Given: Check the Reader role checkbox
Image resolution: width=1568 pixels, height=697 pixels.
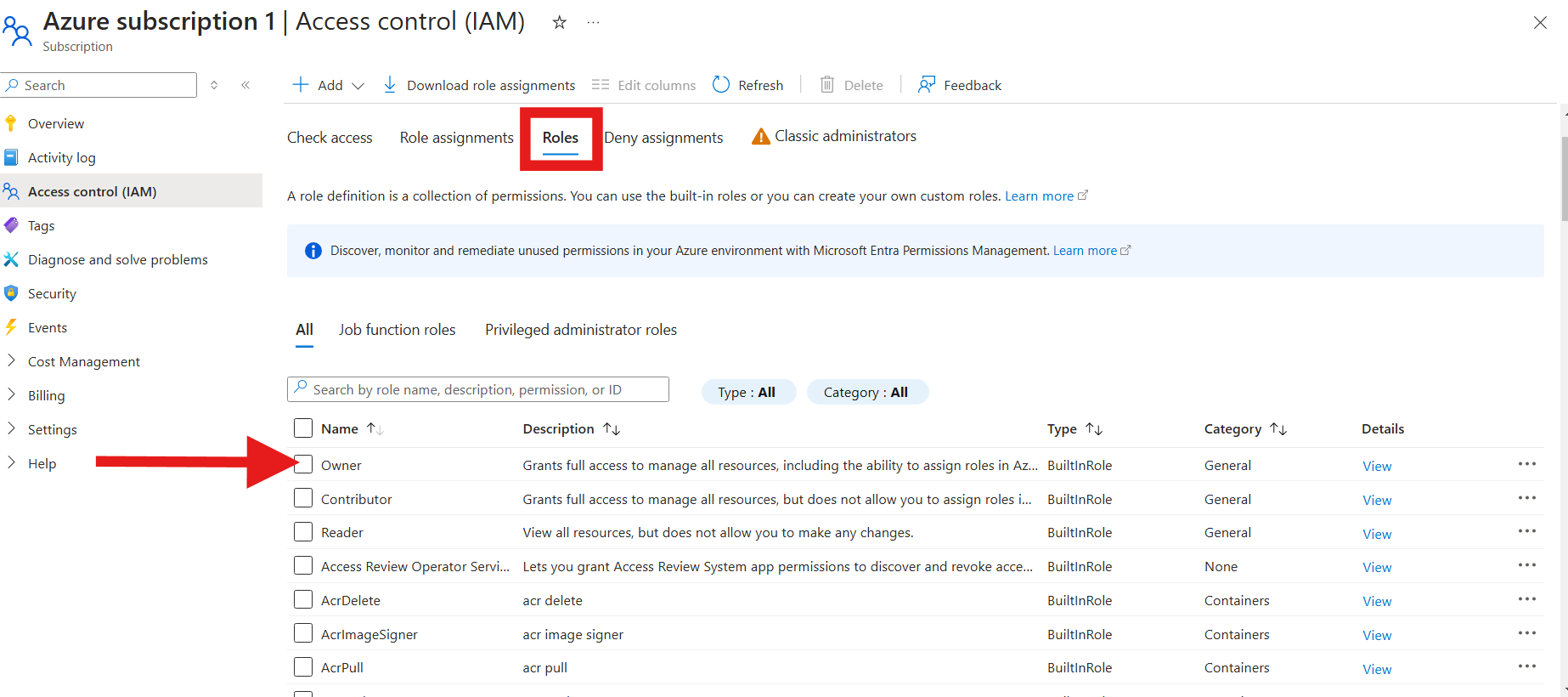Looking at the screenshot, I should [x=303, y=532].
